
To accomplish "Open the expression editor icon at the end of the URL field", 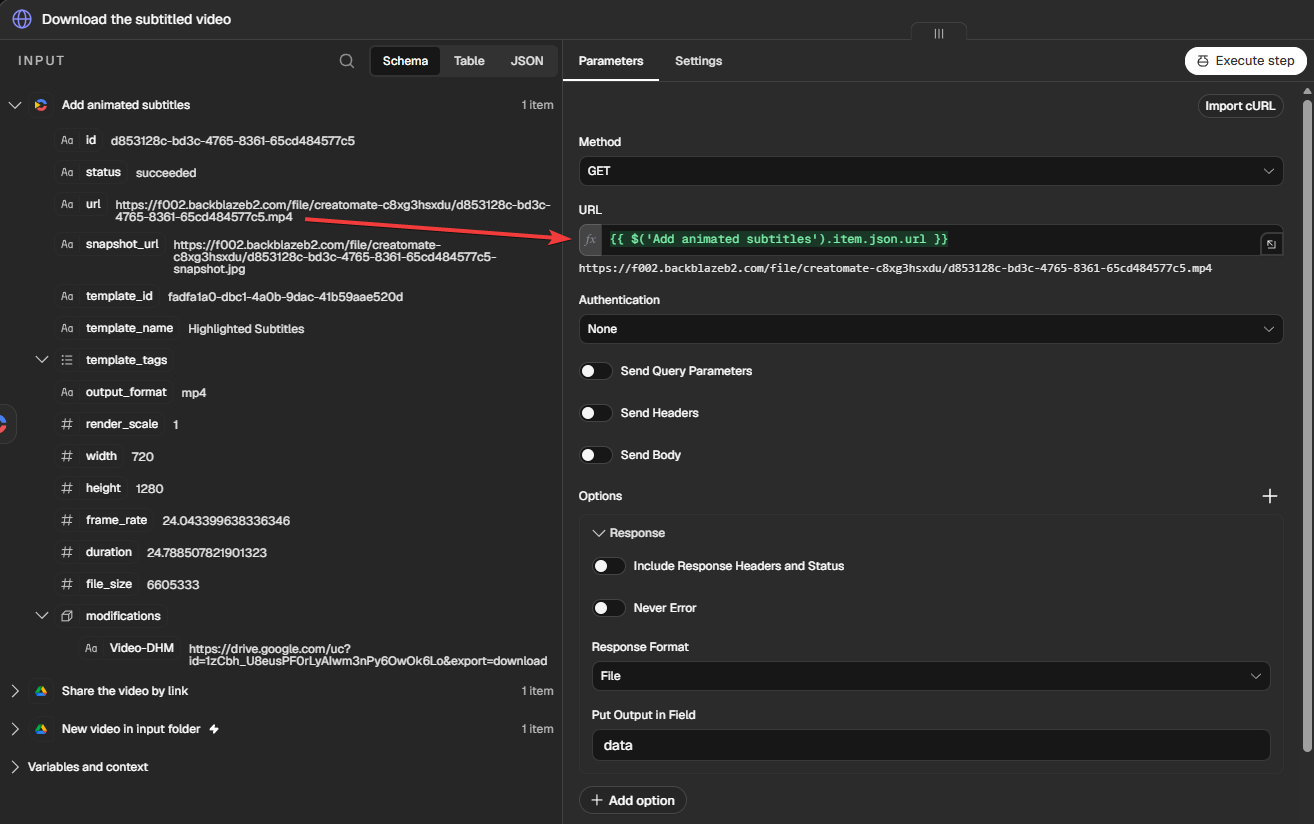I will point(1270,244).
